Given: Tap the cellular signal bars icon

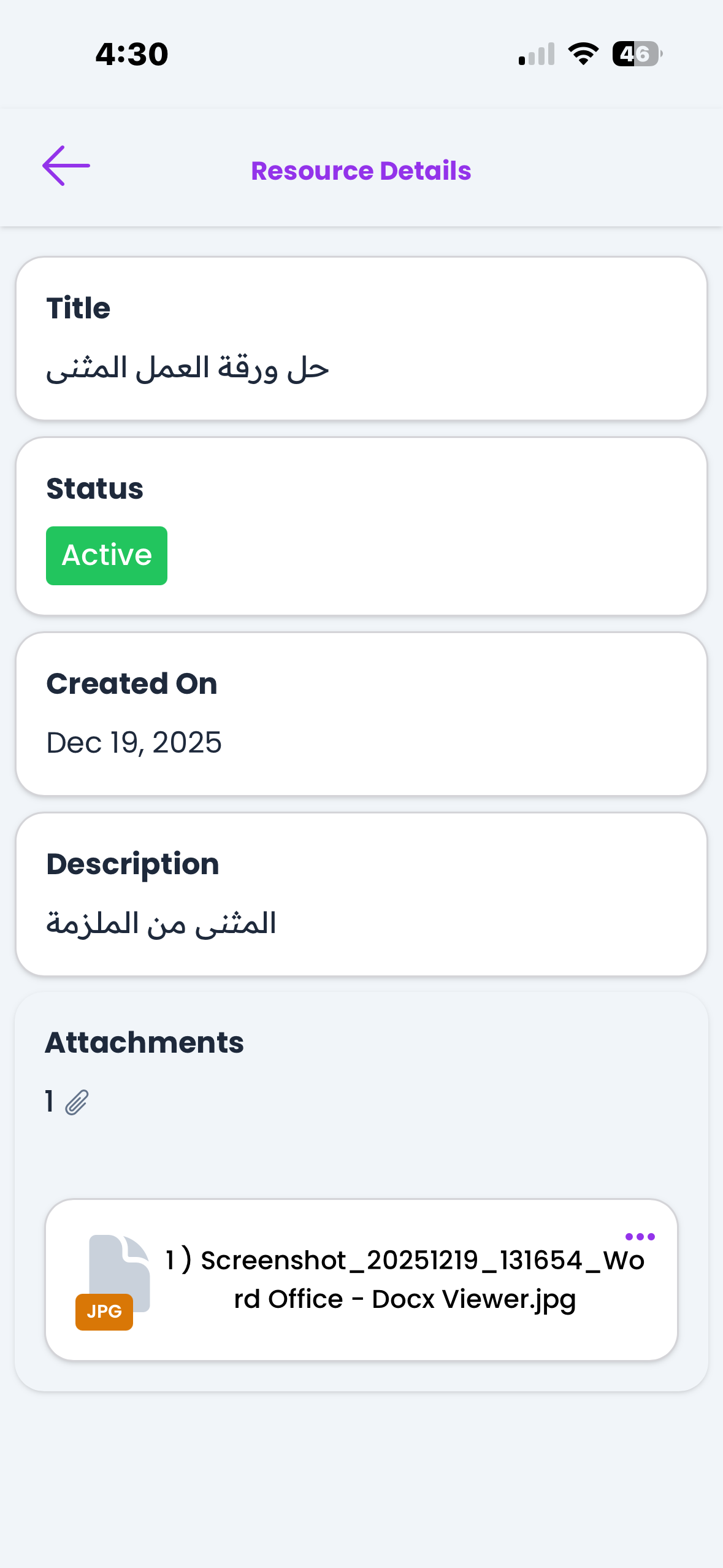Looking at the screenshot, I should [x=537, y=54].
